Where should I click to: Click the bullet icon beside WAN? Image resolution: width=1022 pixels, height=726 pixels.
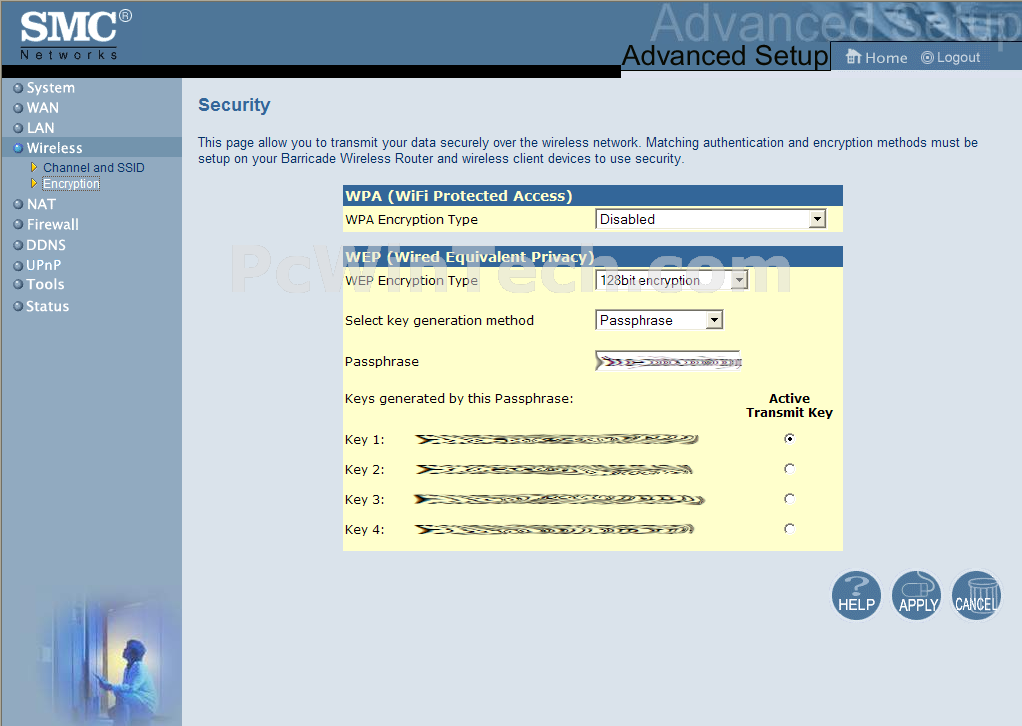click(18, 108)
